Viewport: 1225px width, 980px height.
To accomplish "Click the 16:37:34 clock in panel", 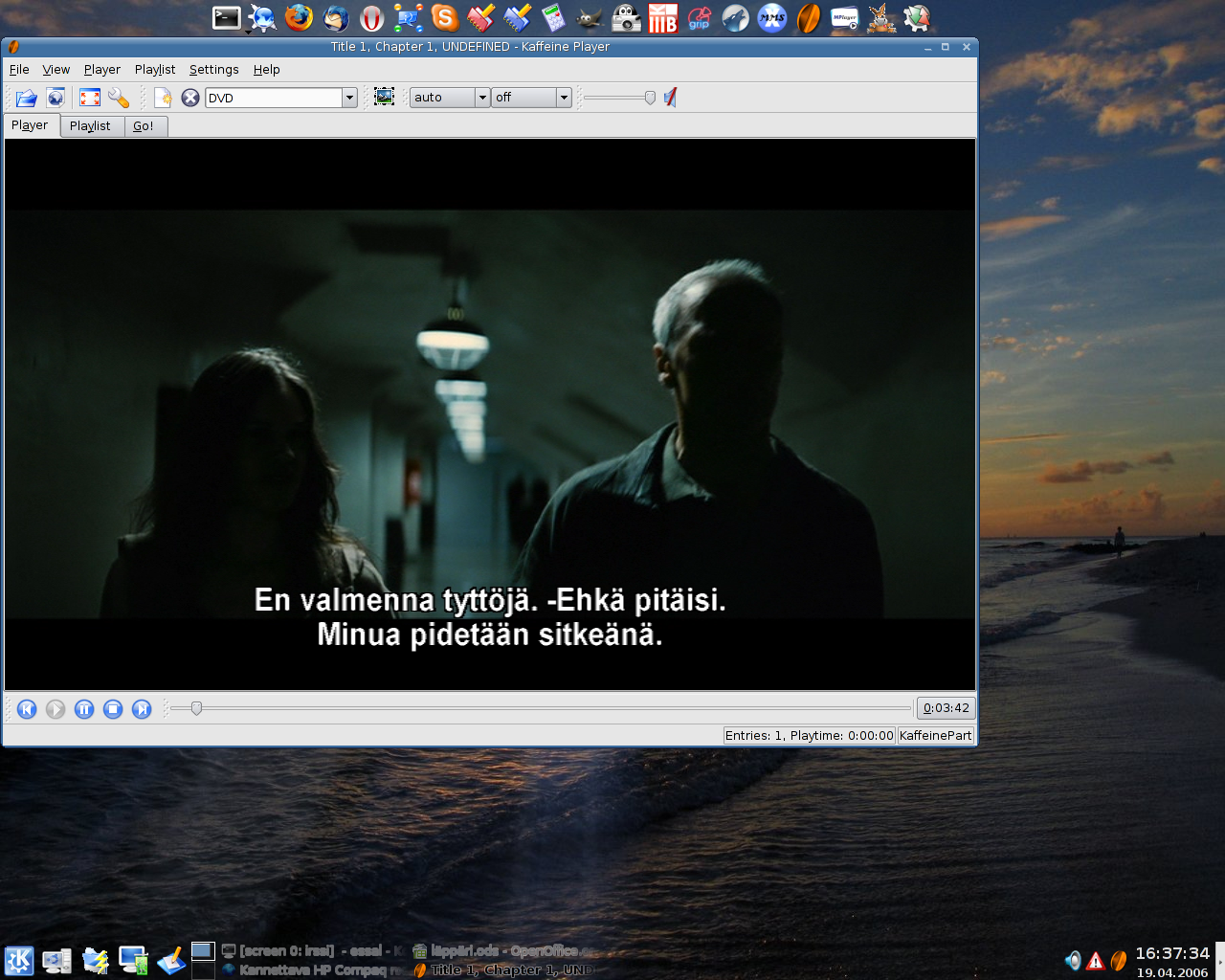I will point(1172,953).
